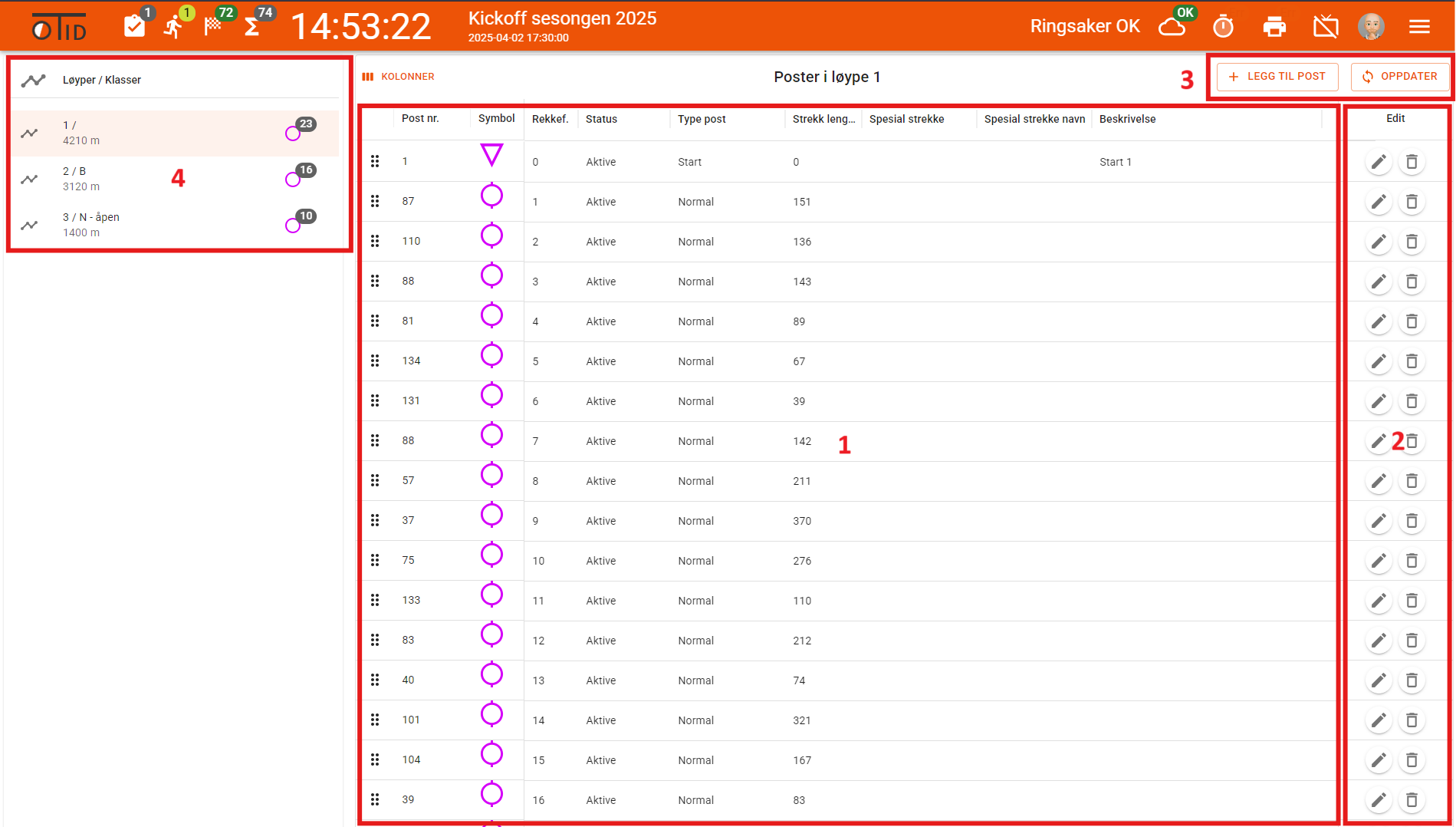This screenshot has height=827, width=1456.
Task: Open the finish flag icon with 72
Action: tap(213, 26)
